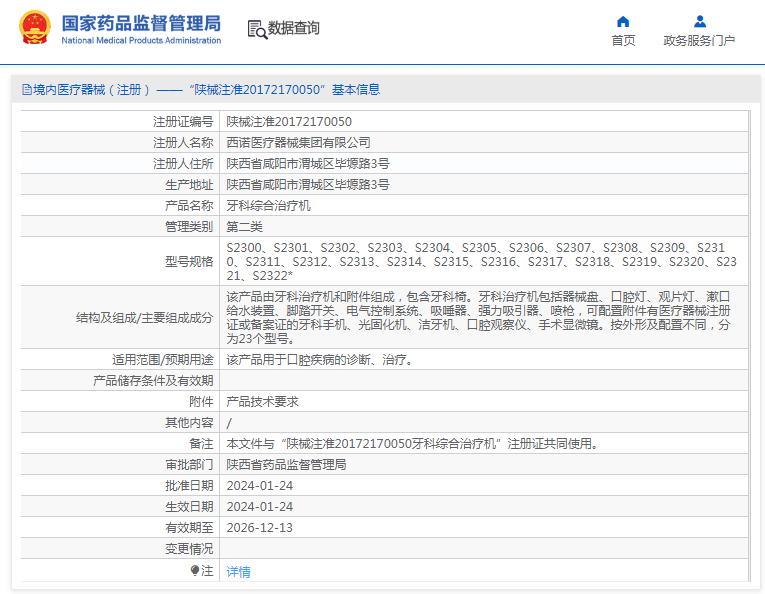Click the registrant name 西诺医疗器械集团有限公司

click(x=298, y=142)
